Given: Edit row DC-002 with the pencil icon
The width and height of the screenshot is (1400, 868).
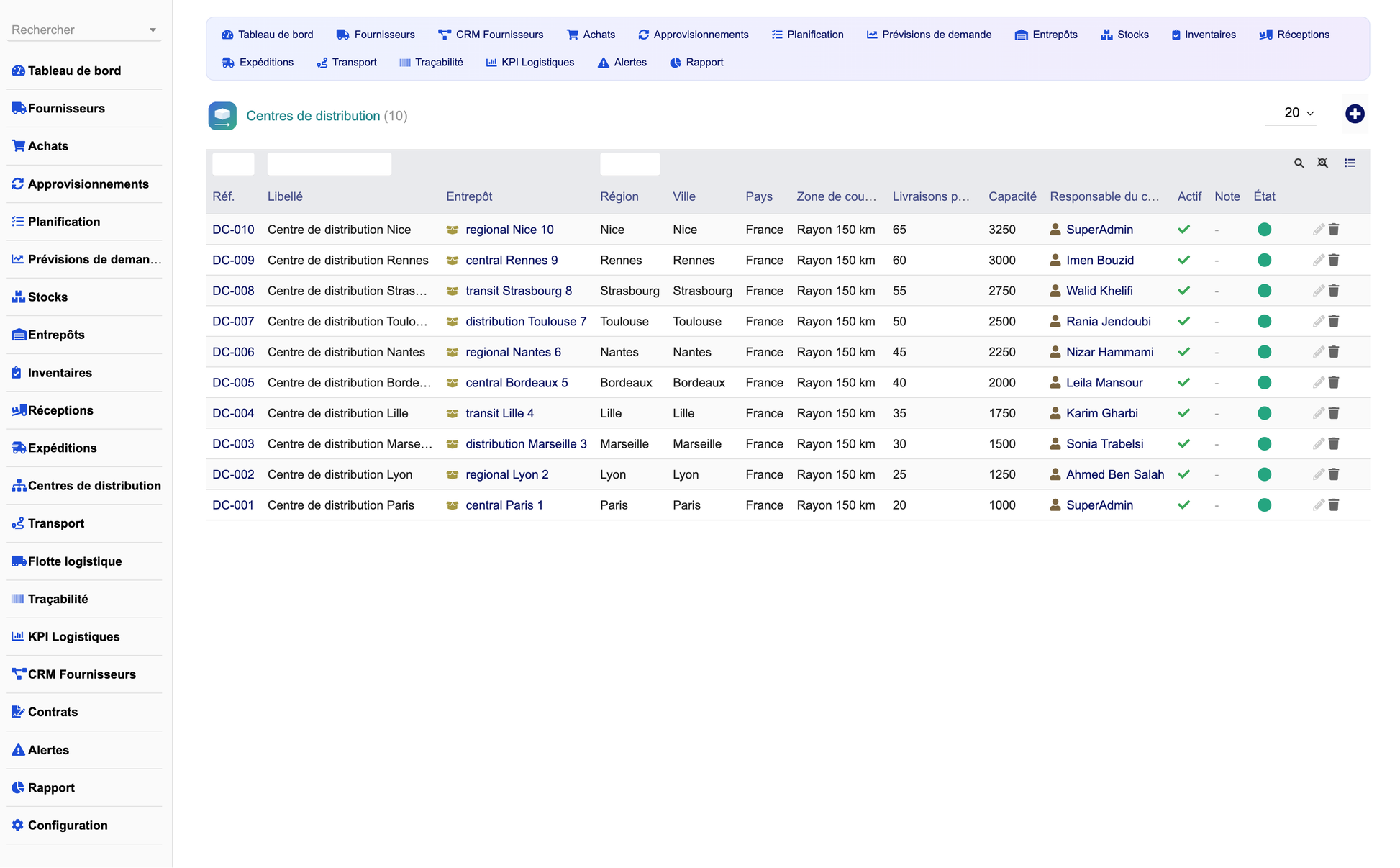Looking at the screenshot, I should tap(1318, 474).
